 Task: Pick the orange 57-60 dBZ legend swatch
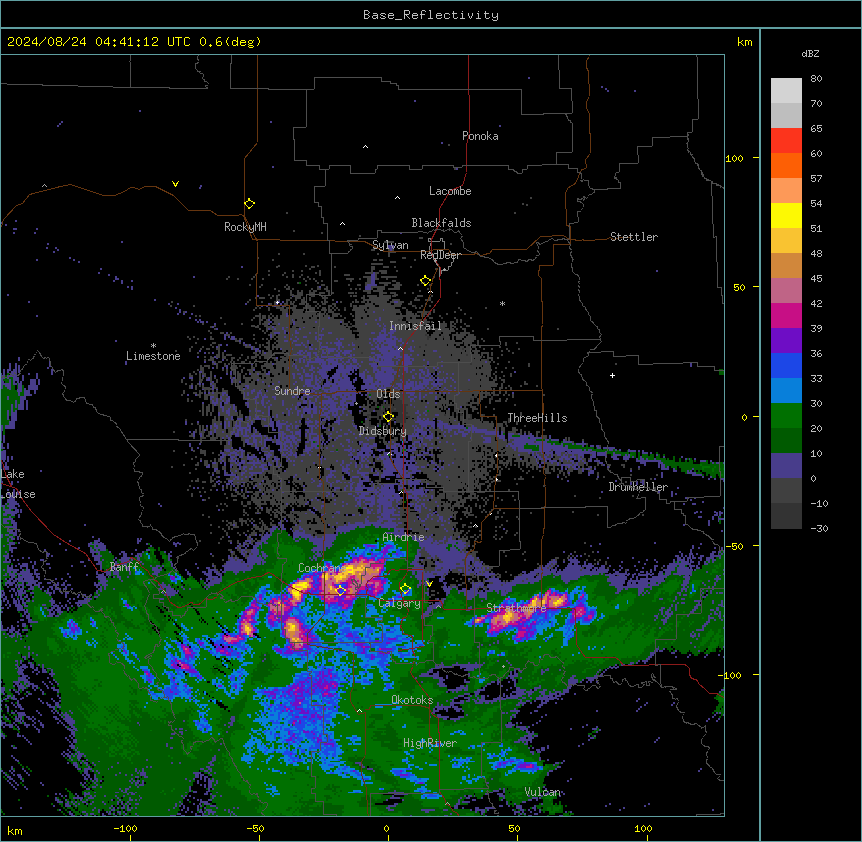(x=786, y=165)
